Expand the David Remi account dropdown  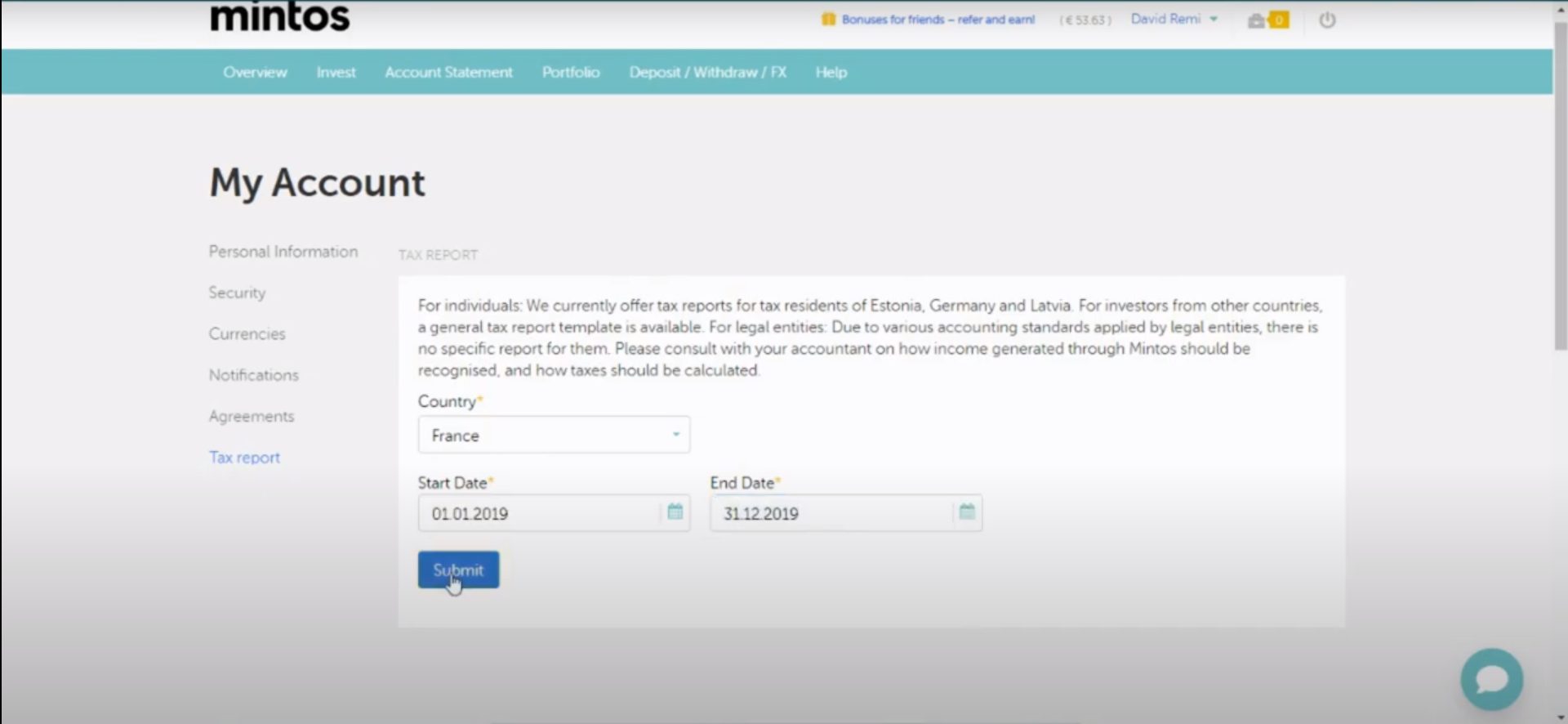(x=1174, y=19)
